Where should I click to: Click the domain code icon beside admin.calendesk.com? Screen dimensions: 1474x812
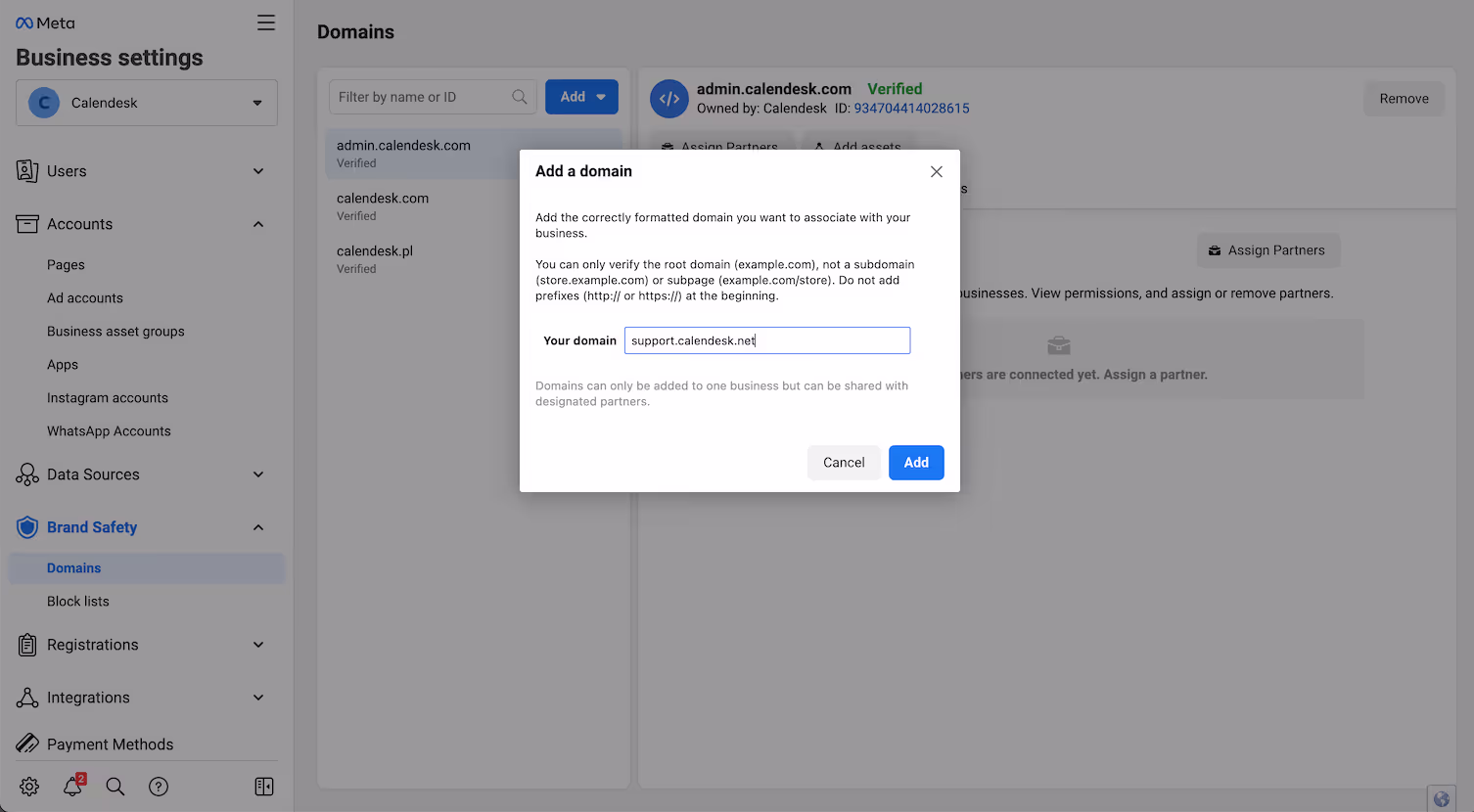pos(668,98)
